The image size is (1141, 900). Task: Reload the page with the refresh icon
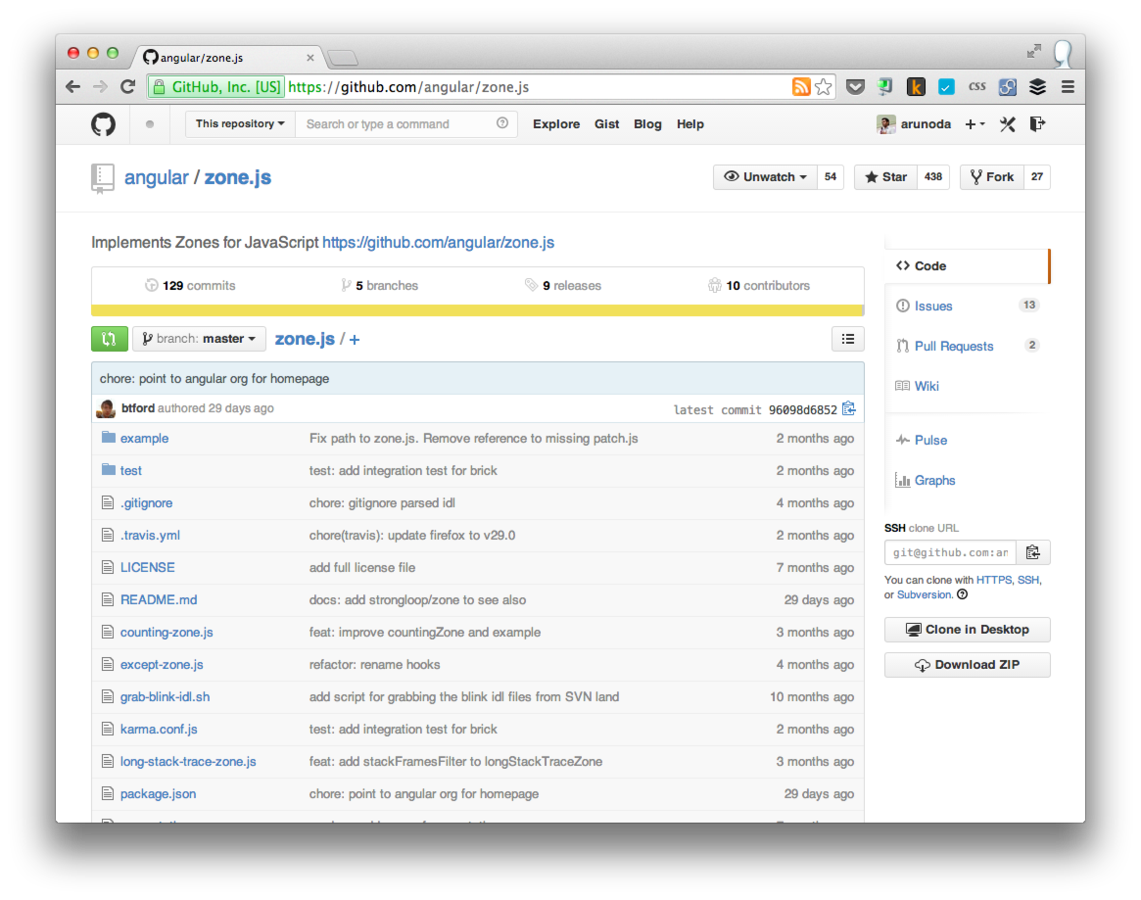128,87
